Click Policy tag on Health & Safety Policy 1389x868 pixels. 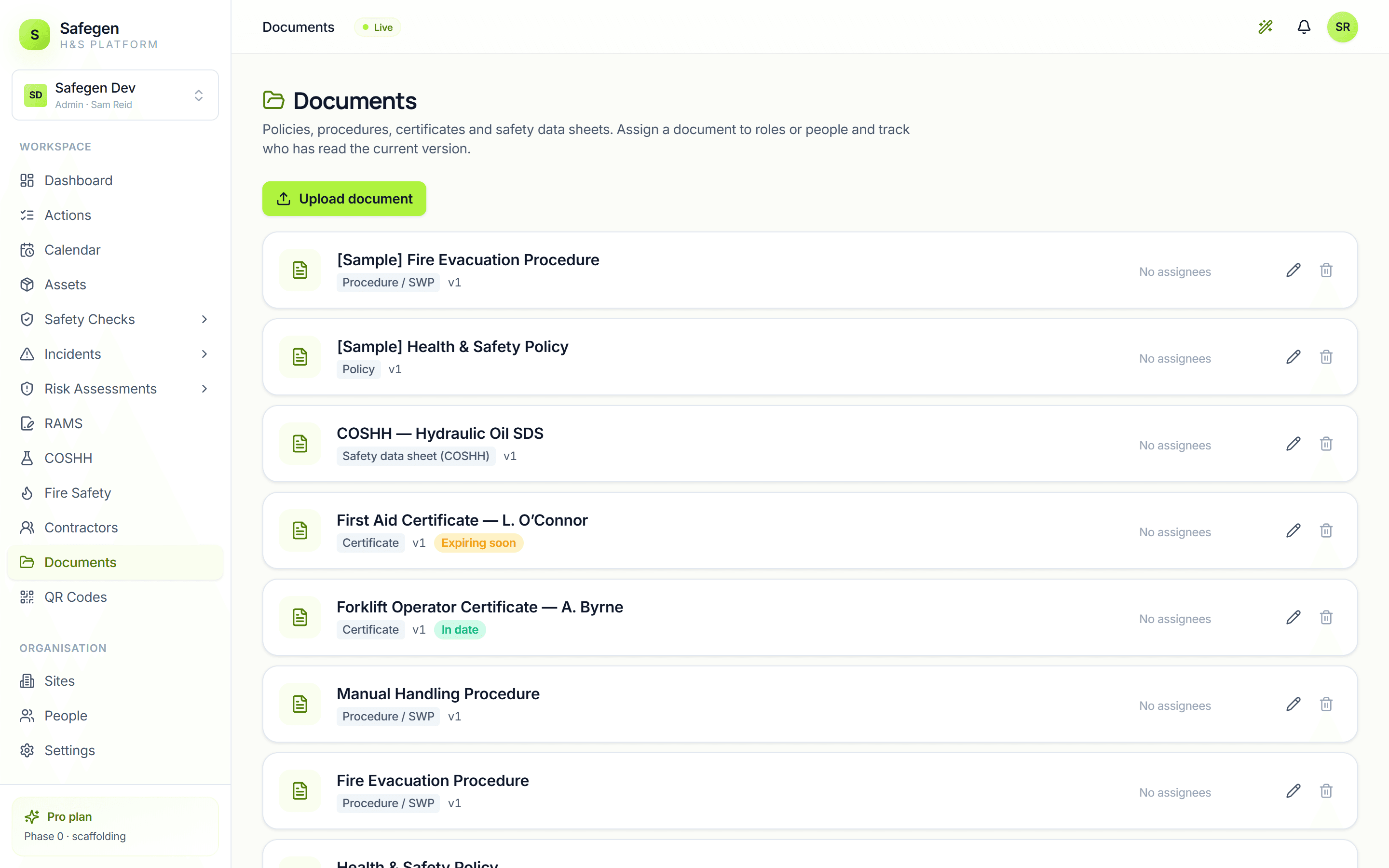(x=358, y=369)
